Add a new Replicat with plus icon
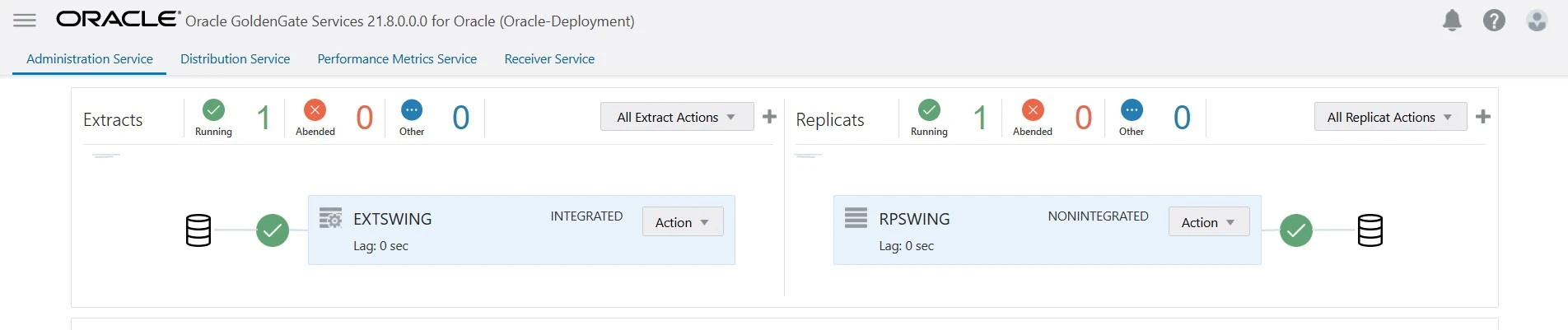Viewport: 1568px width, 330px height. [x=1483, y=117]
